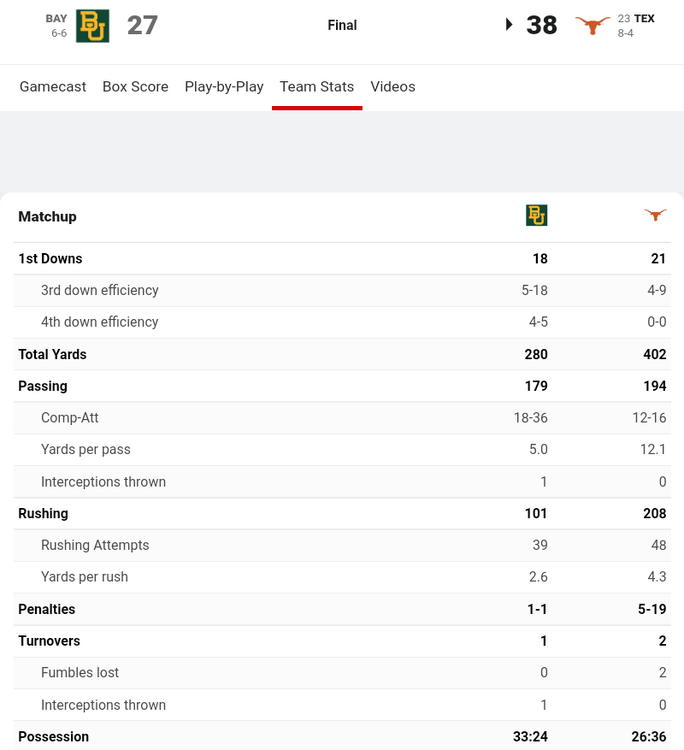
Task: Open the Videos tab
Action: click(x=393, y=87)
